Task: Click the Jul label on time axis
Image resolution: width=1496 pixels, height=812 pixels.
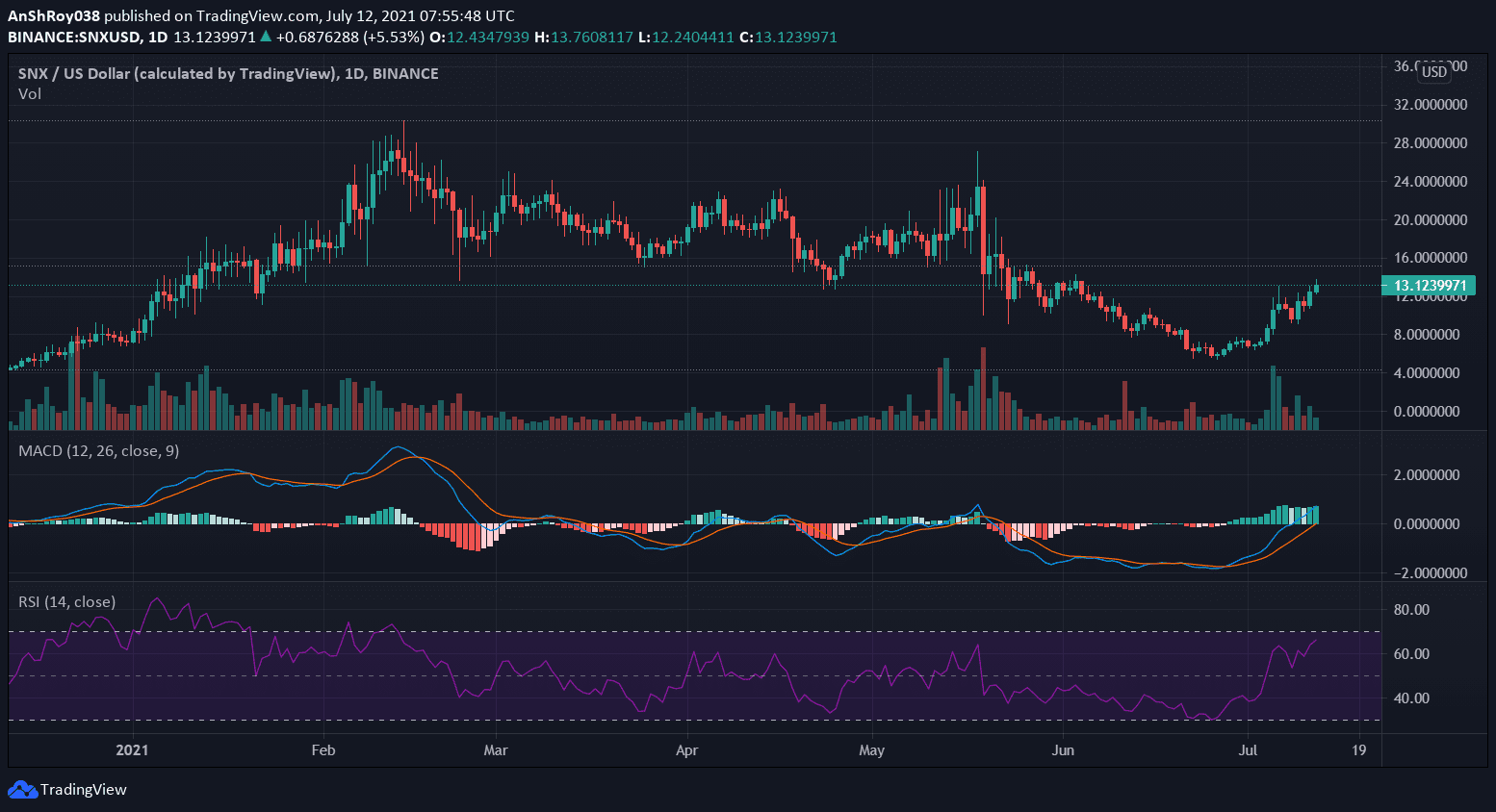Action: pos(1248,749)
